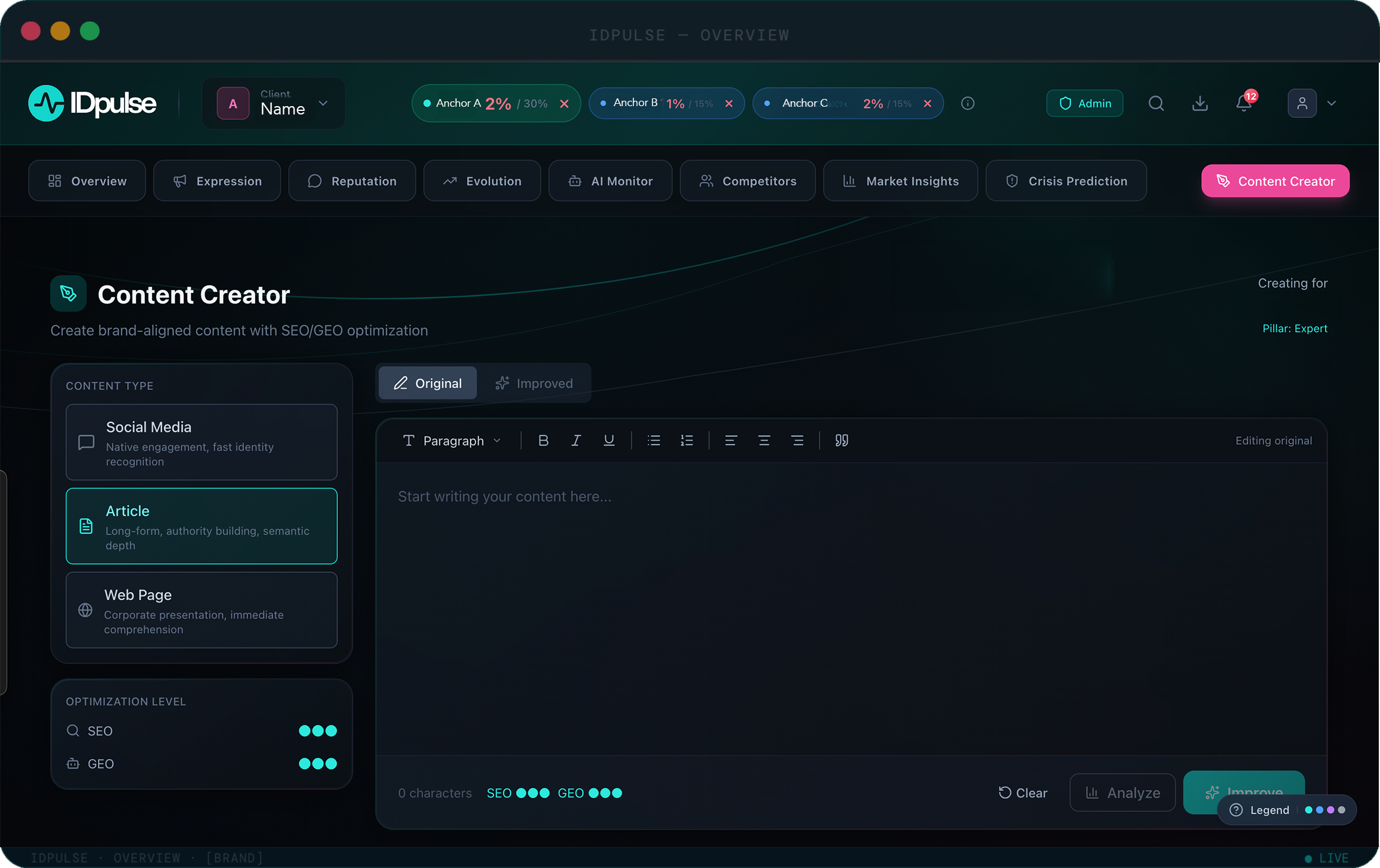Align text right
The image size is (1380, 868).
(797, 441)
